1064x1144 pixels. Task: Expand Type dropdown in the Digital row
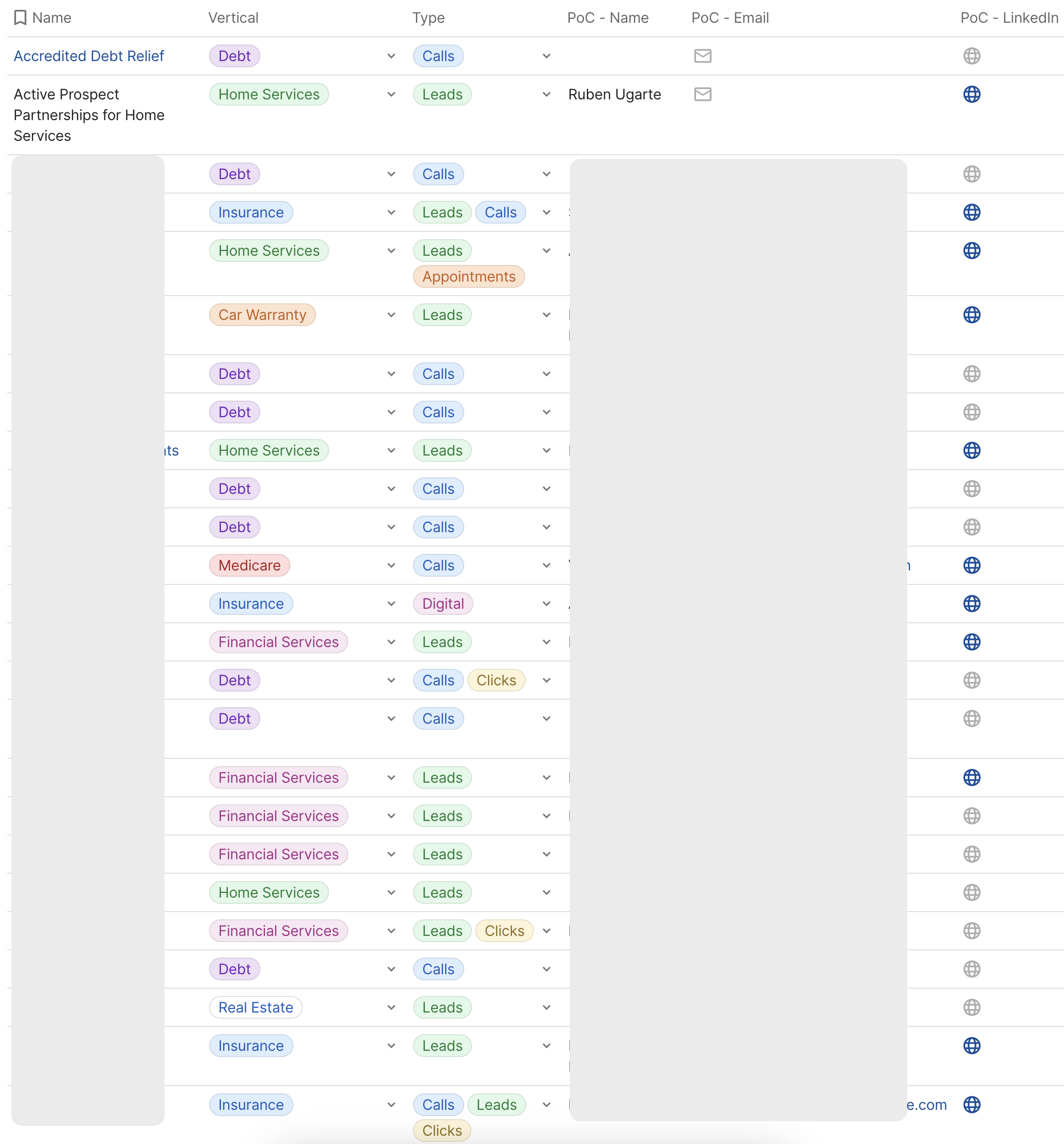click(546, 604)
